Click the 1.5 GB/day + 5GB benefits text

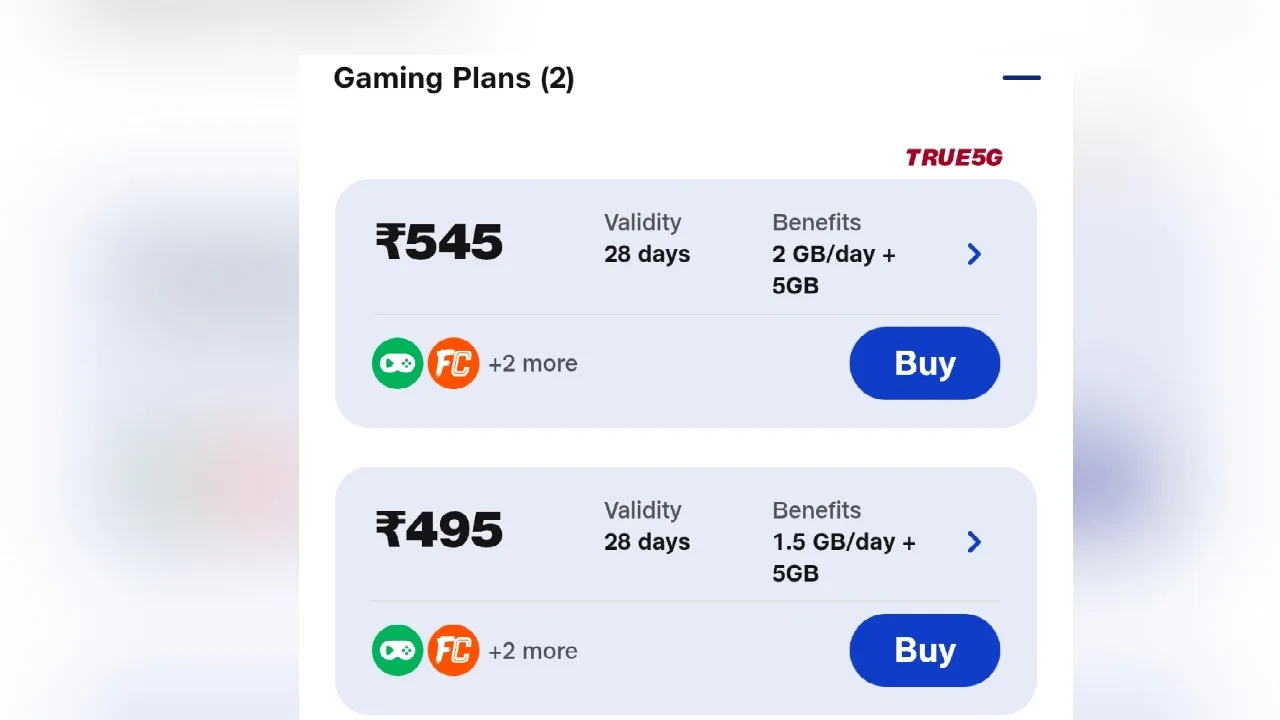click(844, 558)
